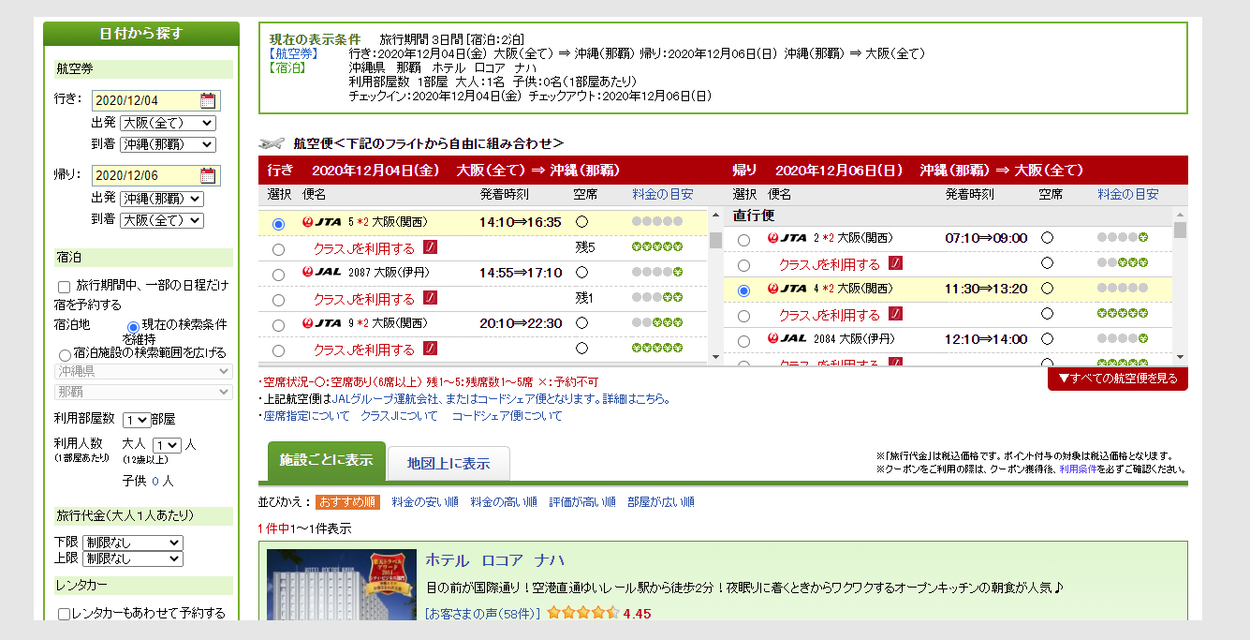1250x640 pixels.
Task: Open the 上限 price upper limit dropdown
Action: 133,558
